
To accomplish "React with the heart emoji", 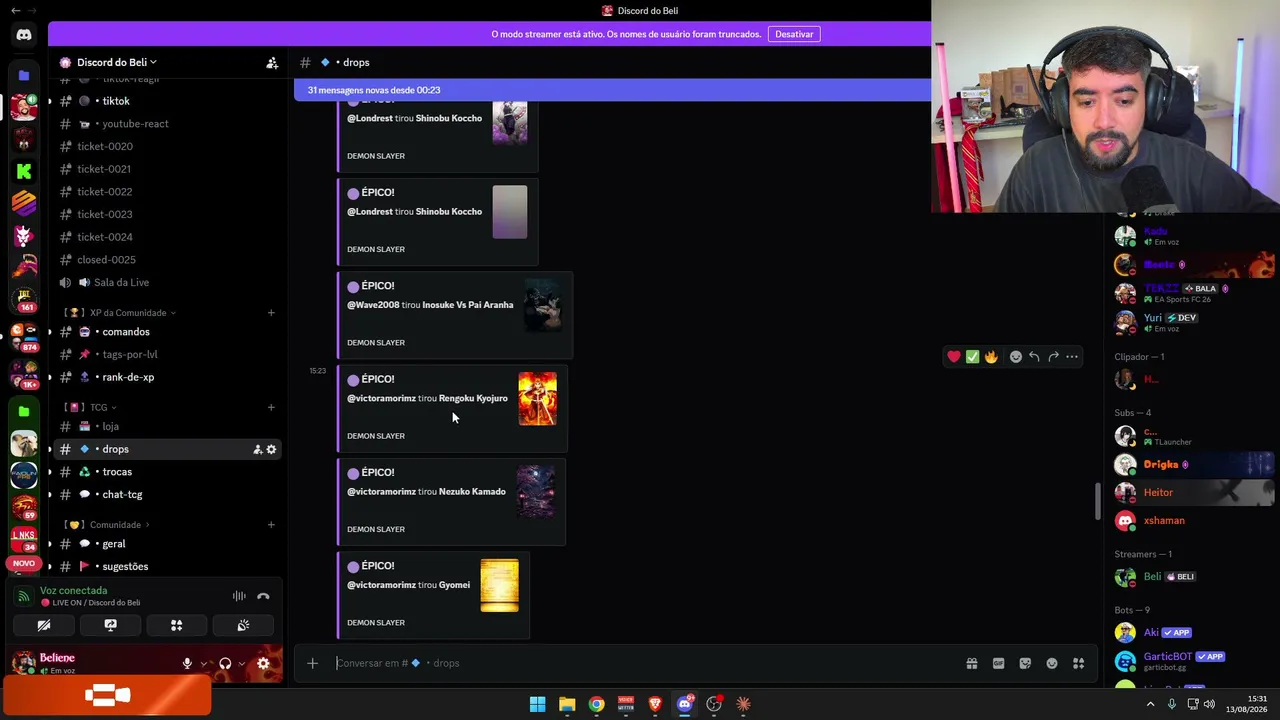I will pos(954,357).
